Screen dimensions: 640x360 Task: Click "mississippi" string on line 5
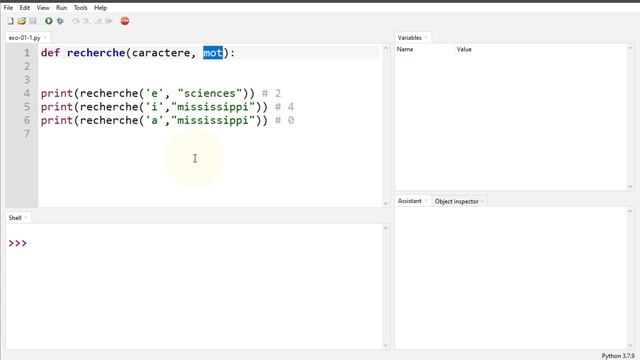point(213,107)
